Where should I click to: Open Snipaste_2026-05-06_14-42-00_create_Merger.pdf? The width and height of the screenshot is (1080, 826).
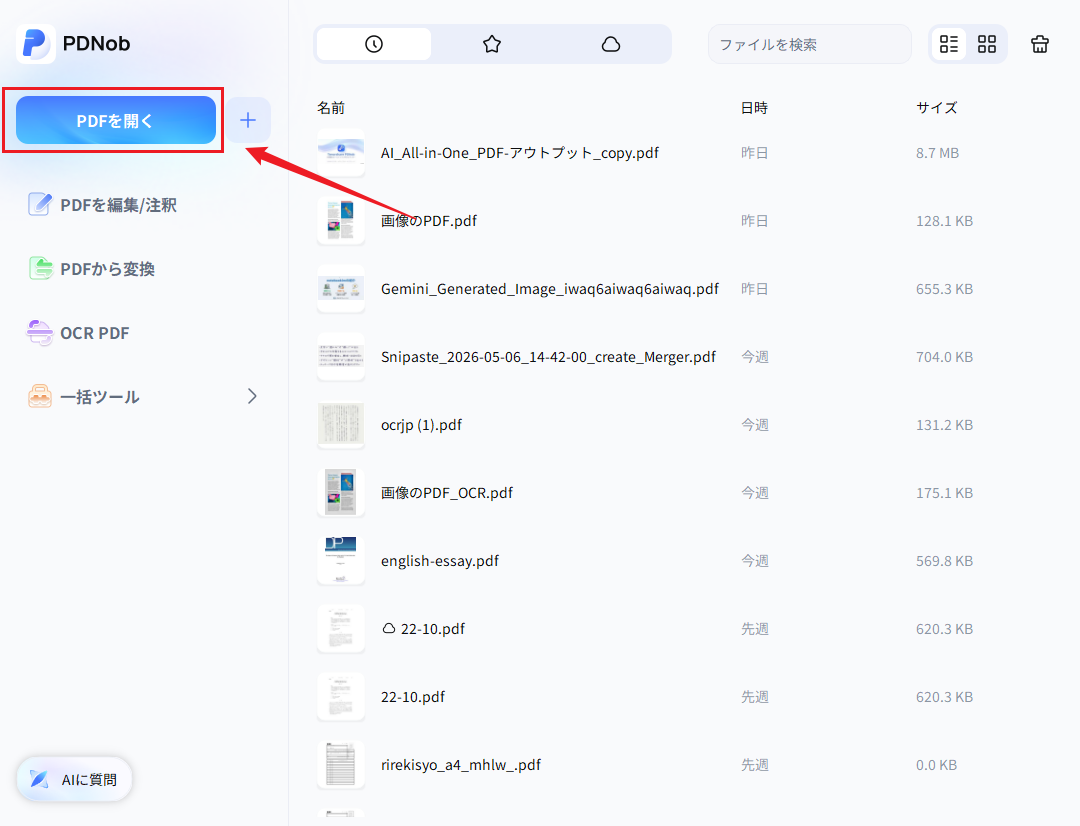tap(548, 357)
